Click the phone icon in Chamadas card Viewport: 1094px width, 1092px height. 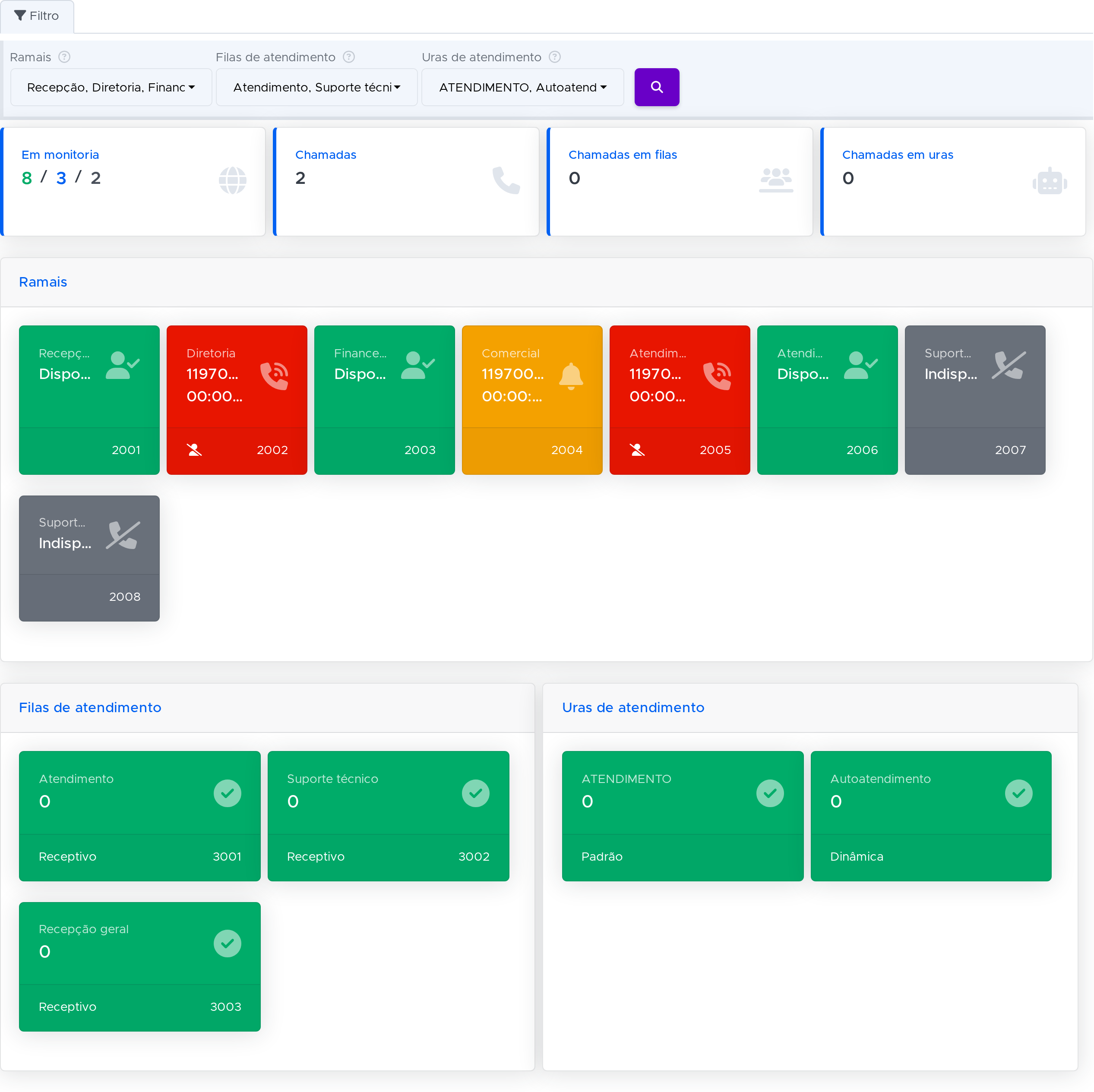point(506,180)
